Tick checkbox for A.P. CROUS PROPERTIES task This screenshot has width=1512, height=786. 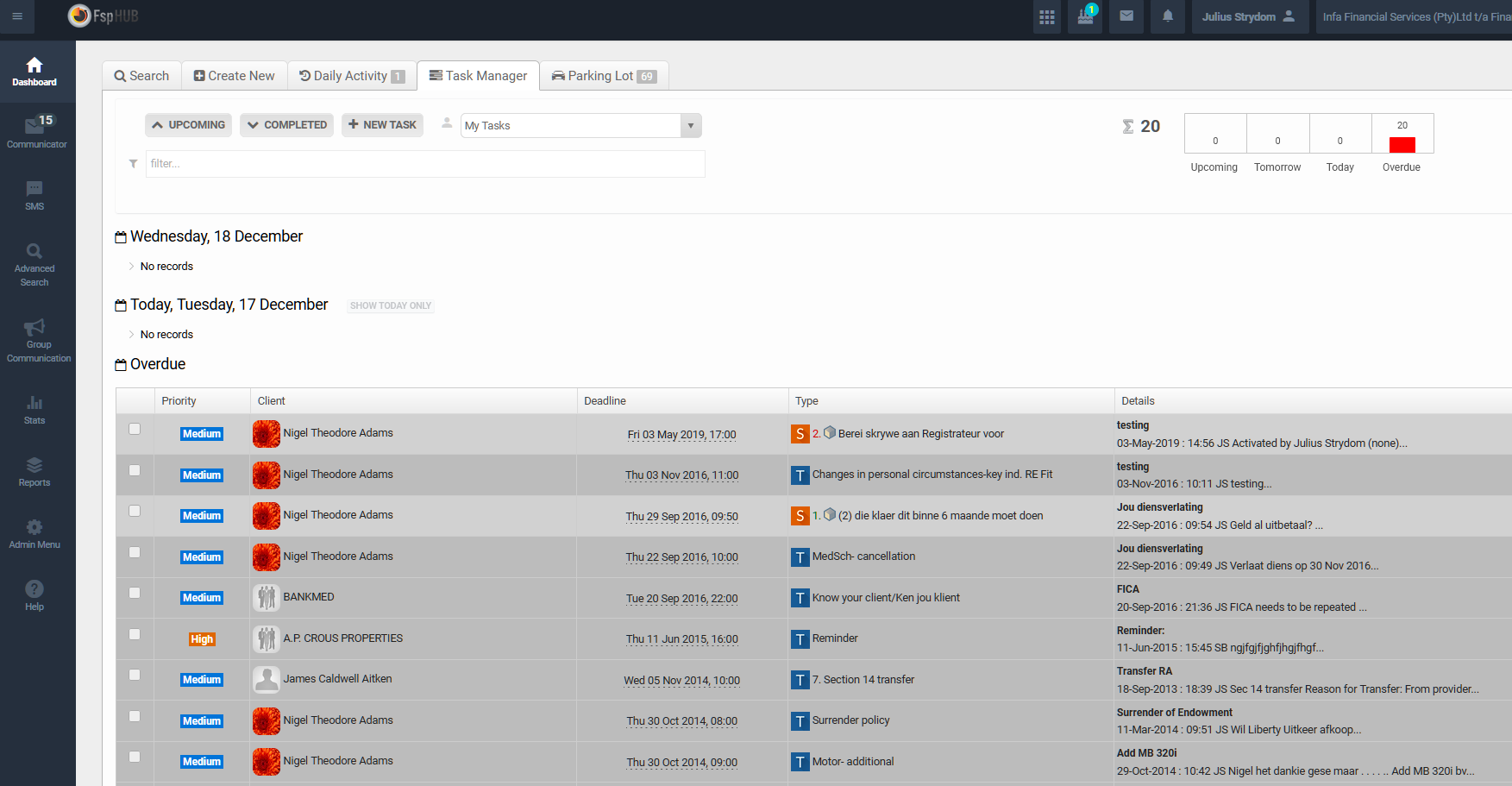click(x=135, y=634)
